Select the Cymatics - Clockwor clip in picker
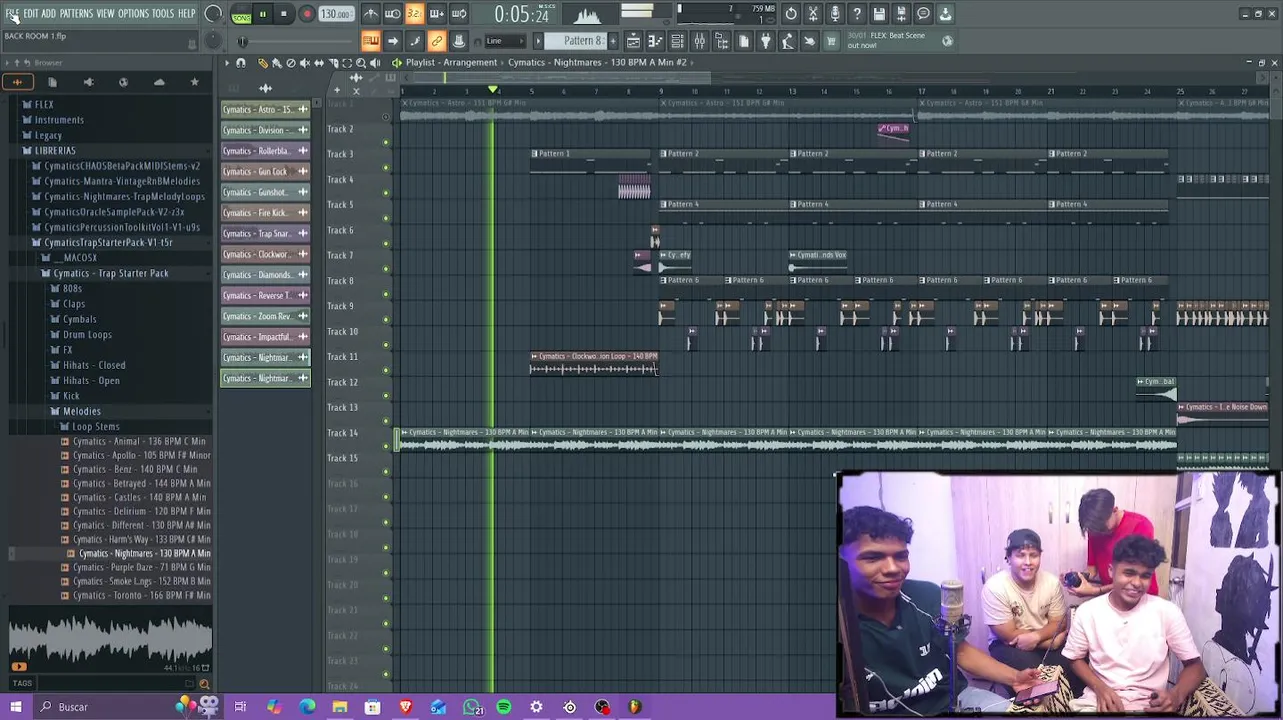This screenshot has width=1283, height=720. pyautogui.click(x=265, y=254)
